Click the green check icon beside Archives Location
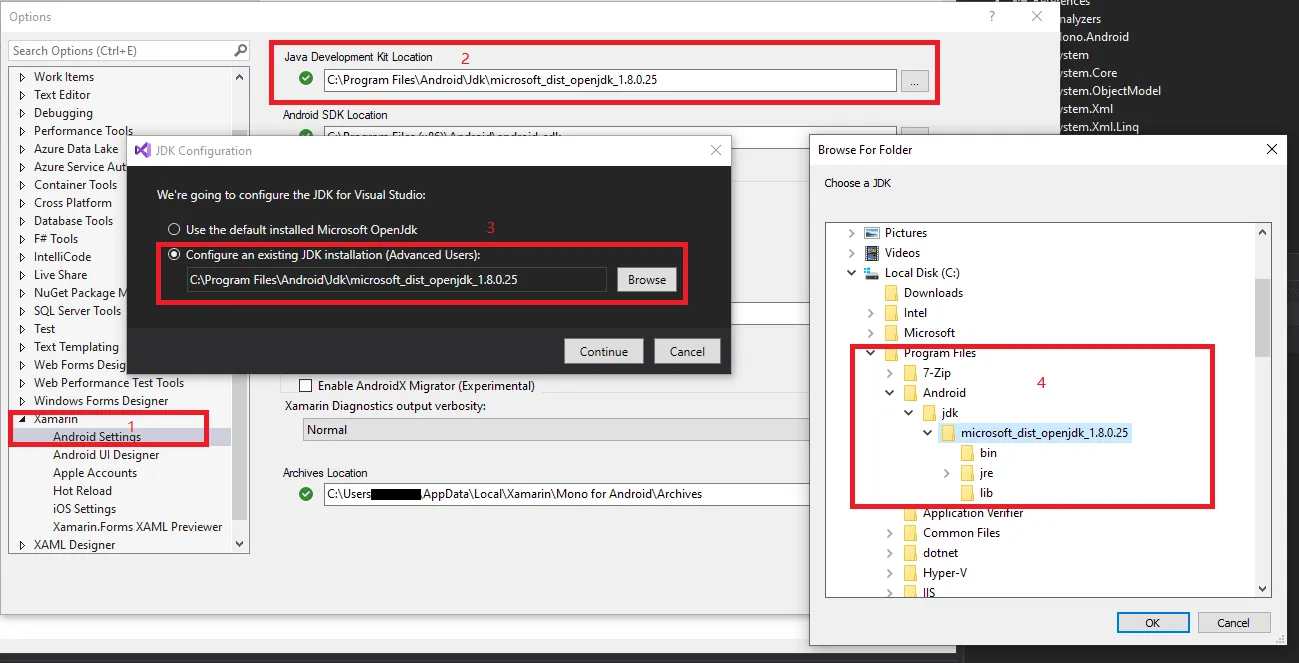The height and width of the screenshot is (663, 1299). (x=306, y=494)
